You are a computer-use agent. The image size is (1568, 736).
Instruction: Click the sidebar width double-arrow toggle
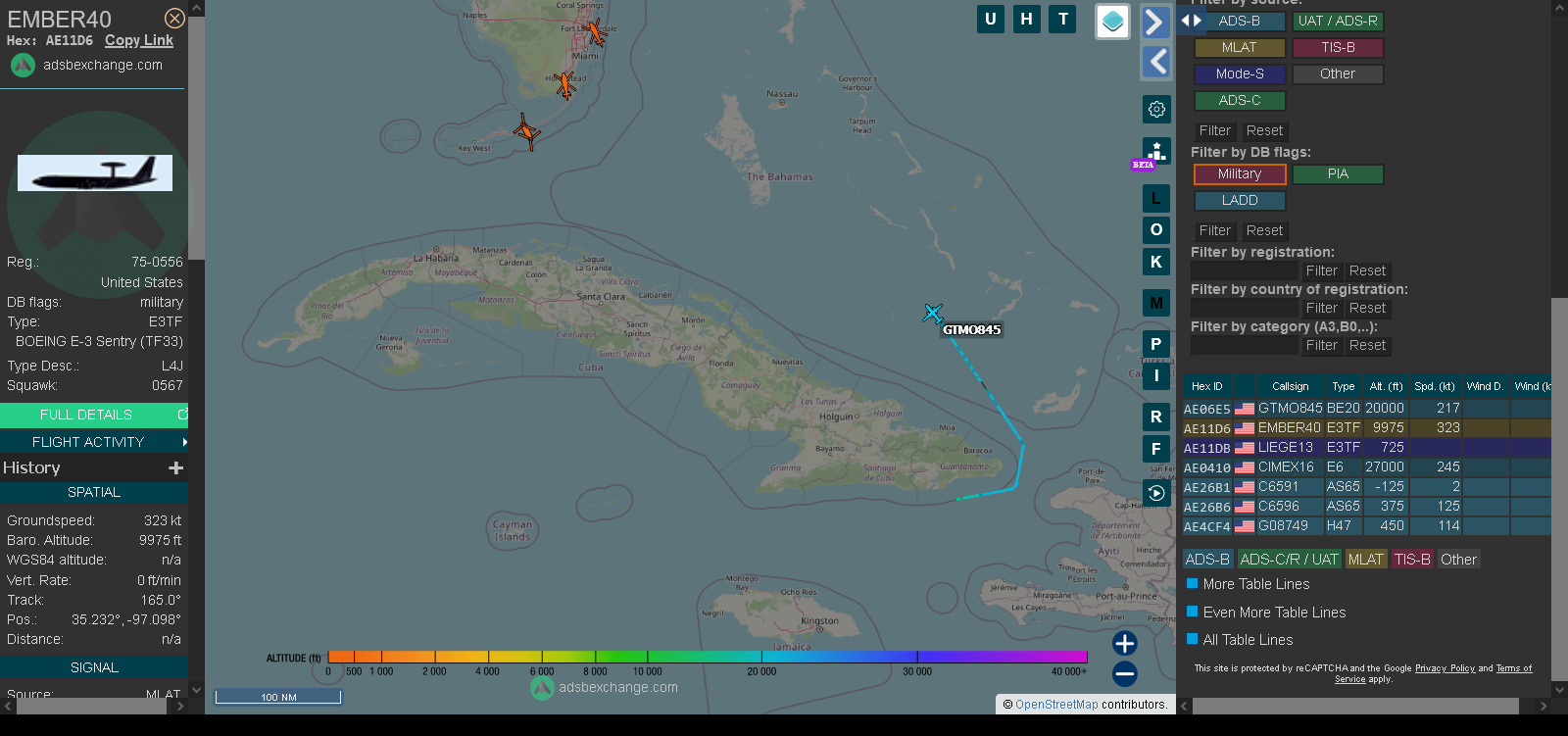(x=1191, y=20)
